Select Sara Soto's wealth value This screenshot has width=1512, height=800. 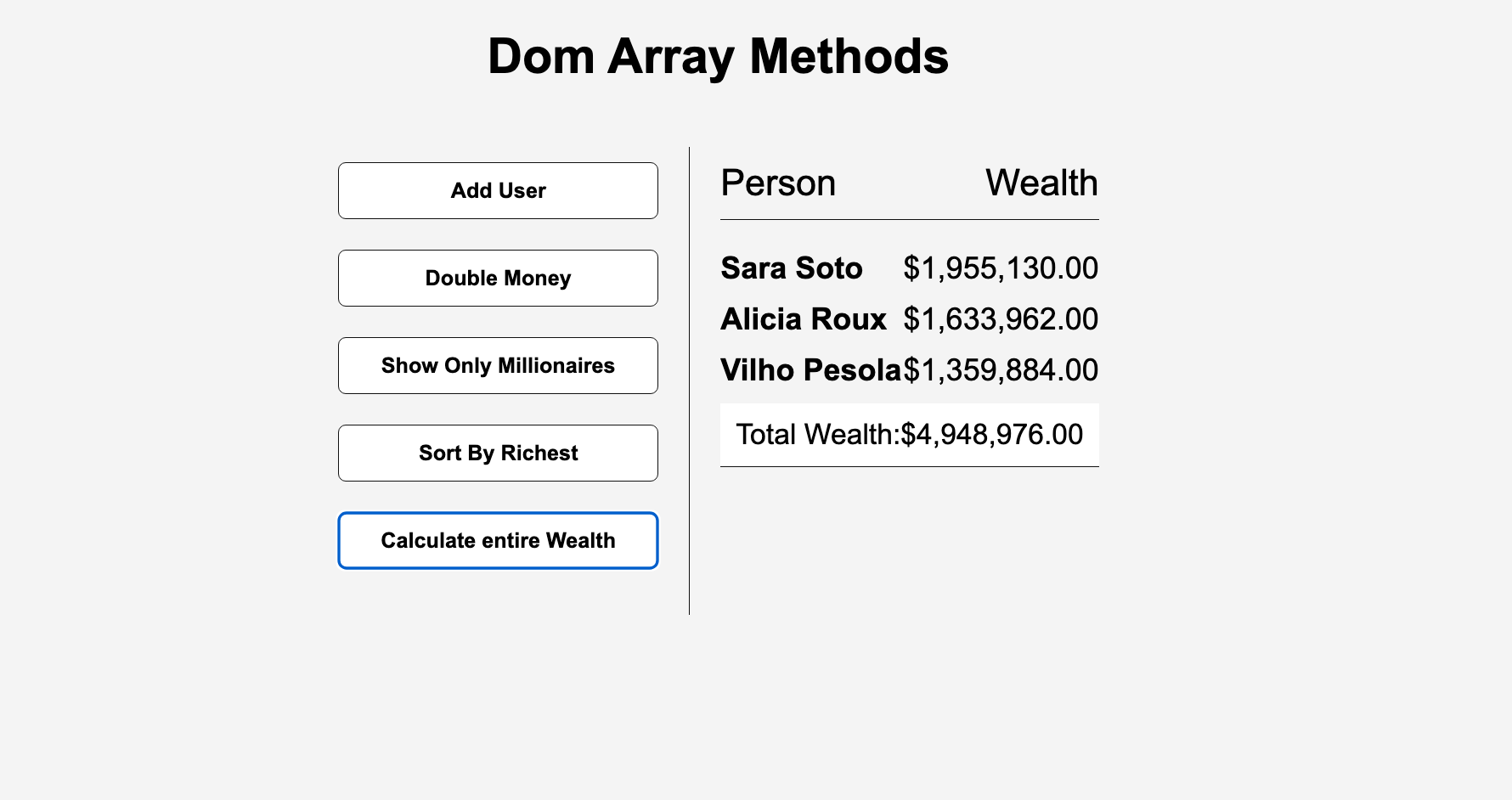tap(1001, 268)
